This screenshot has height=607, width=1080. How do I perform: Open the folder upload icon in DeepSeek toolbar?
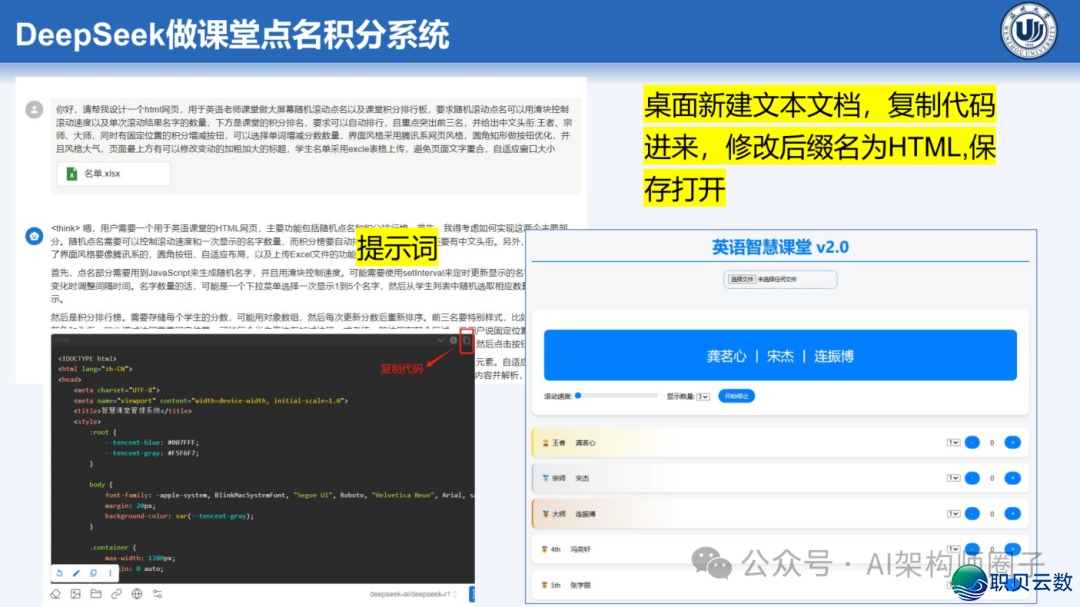coord(98,593)
